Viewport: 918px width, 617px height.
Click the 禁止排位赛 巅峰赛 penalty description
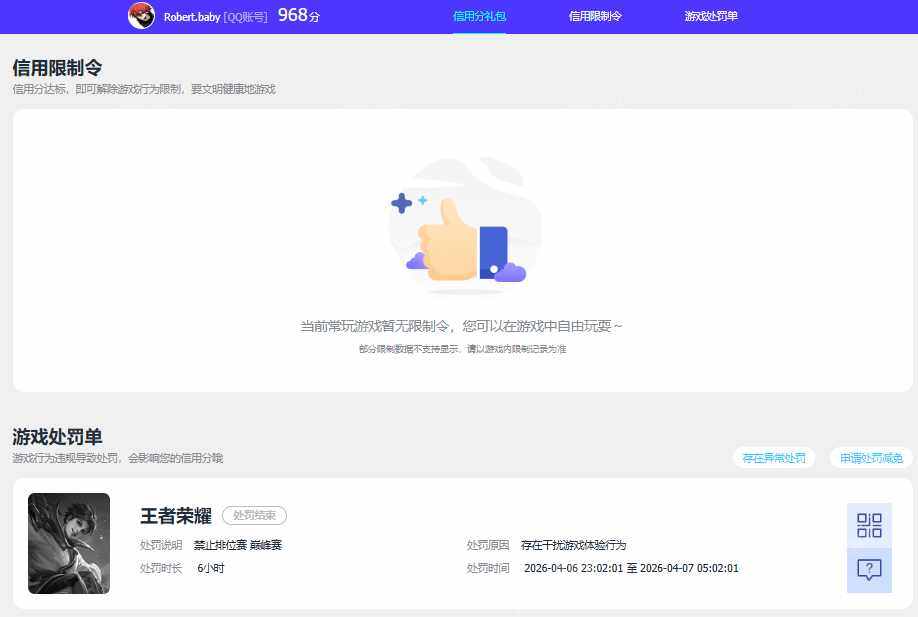238,545
